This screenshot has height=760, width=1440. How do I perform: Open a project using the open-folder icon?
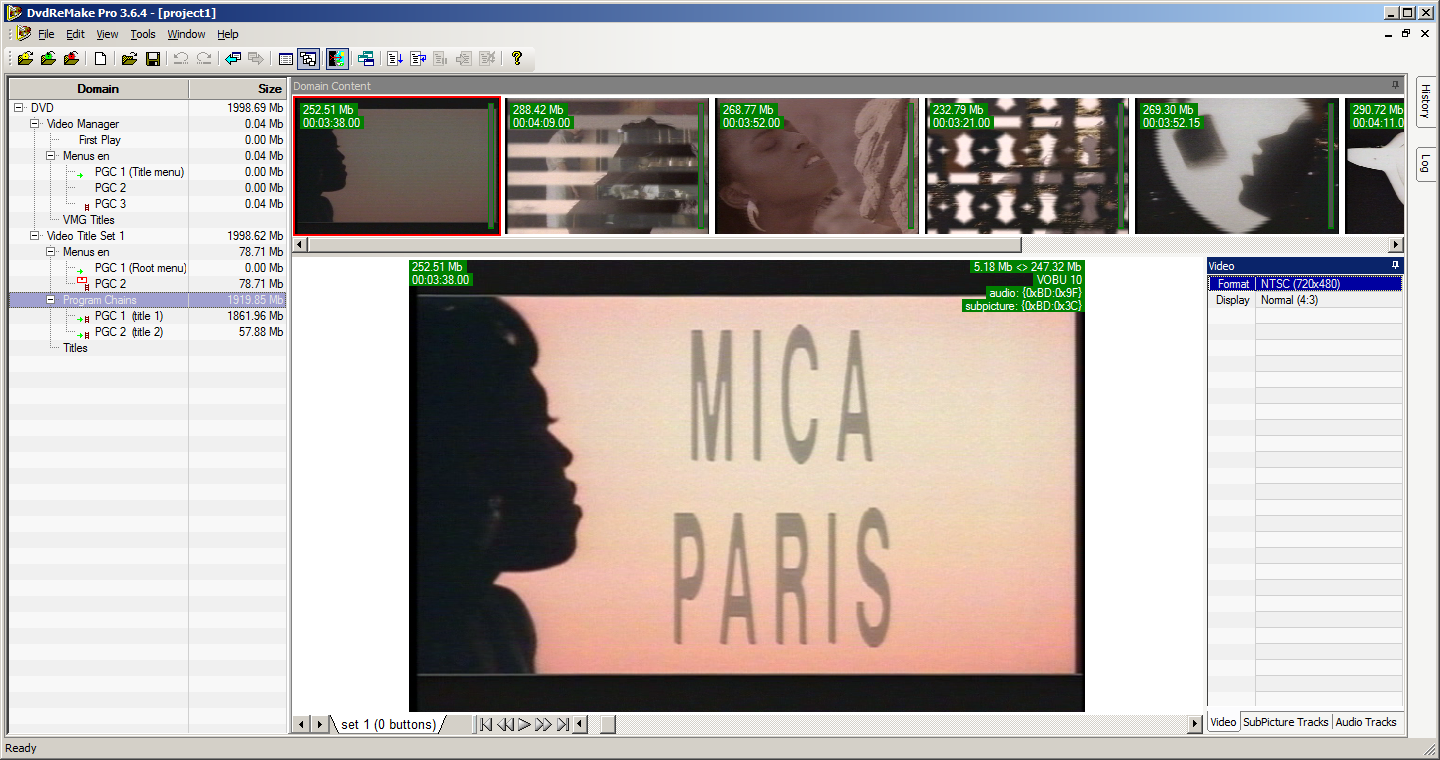click(x=129, y=59)
